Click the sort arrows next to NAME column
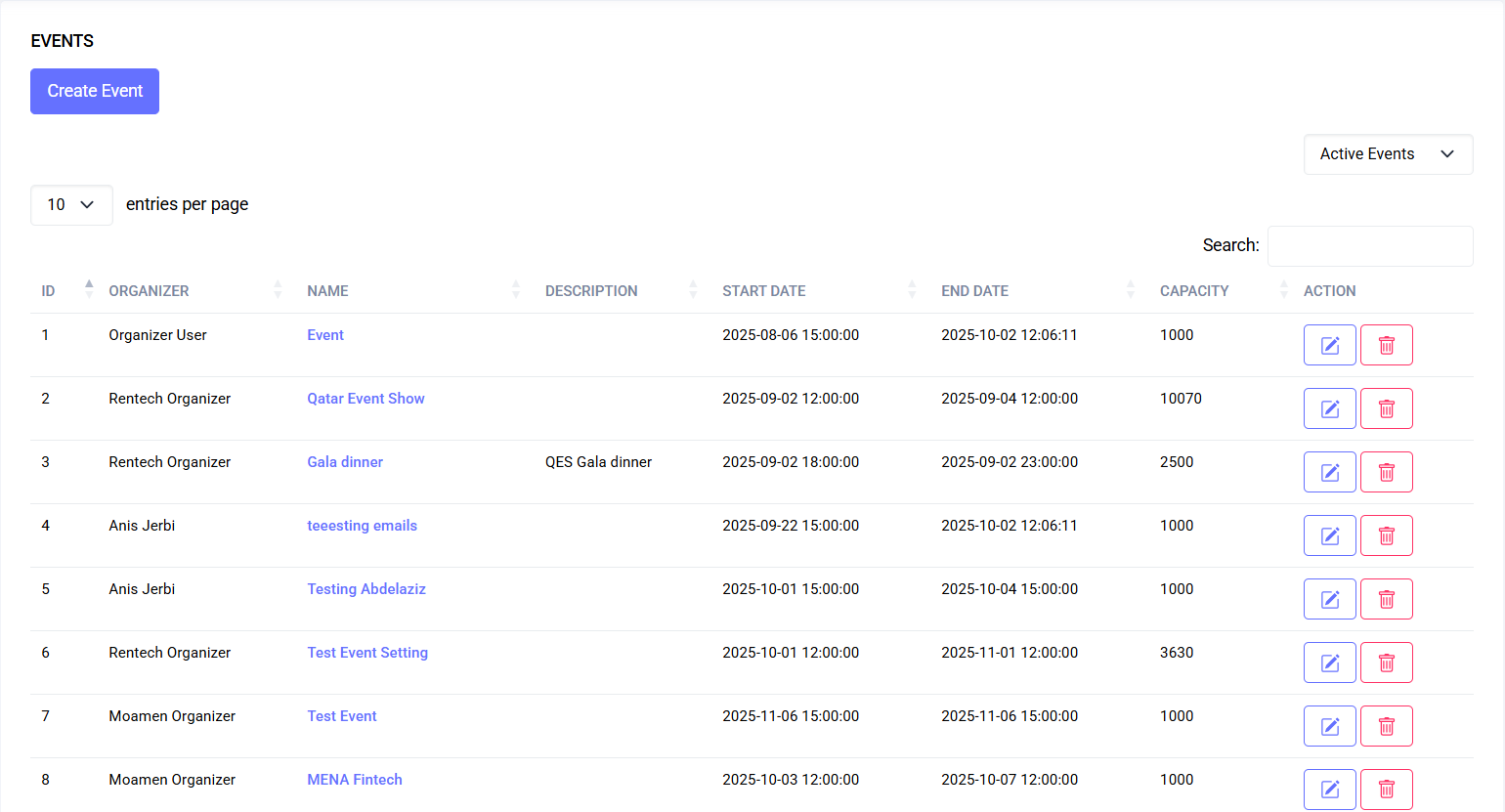 pos(515,290)
